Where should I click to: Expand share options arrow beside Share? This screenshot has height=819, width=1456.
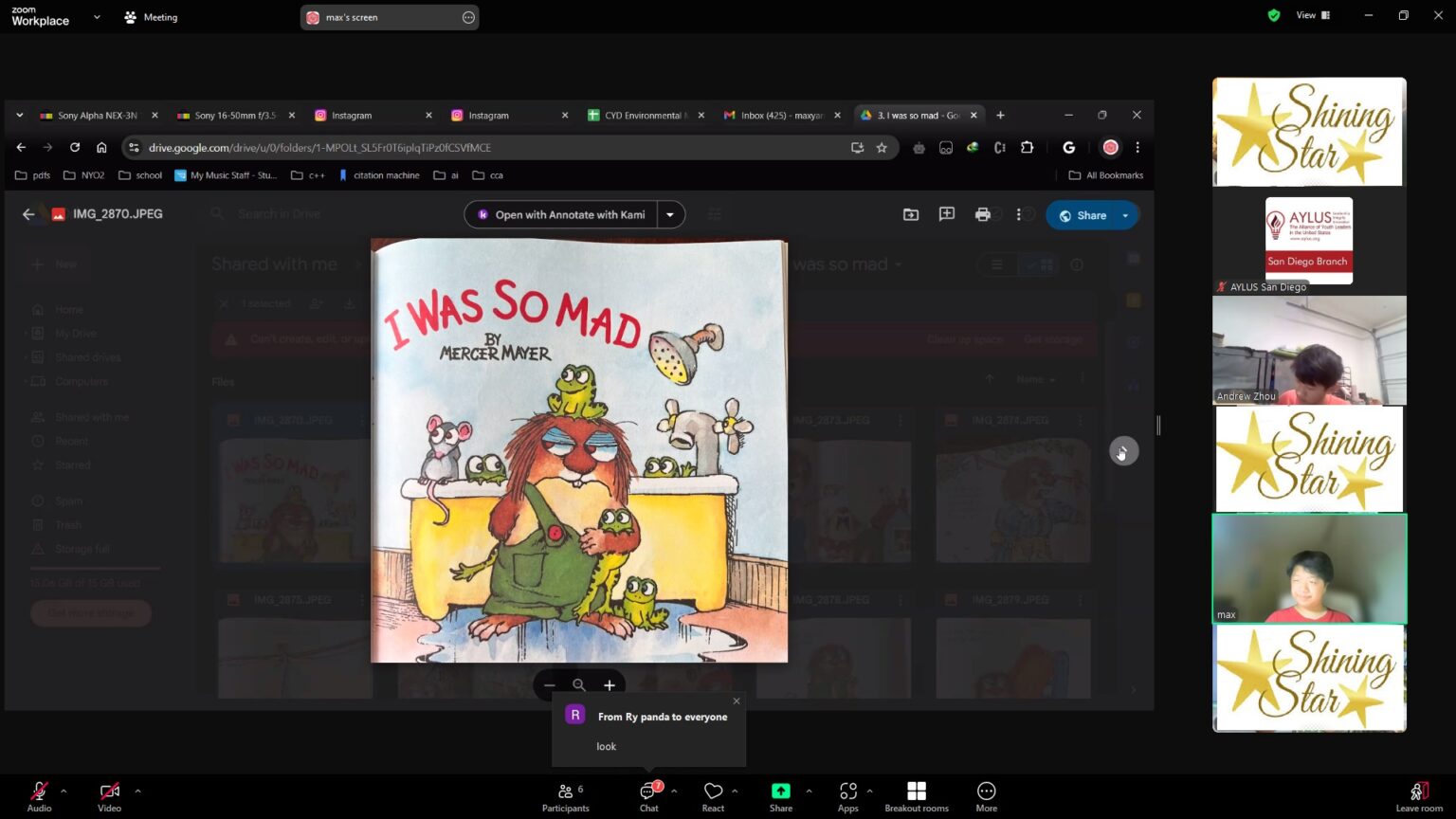pyautogui.click(x=809, y=791)
